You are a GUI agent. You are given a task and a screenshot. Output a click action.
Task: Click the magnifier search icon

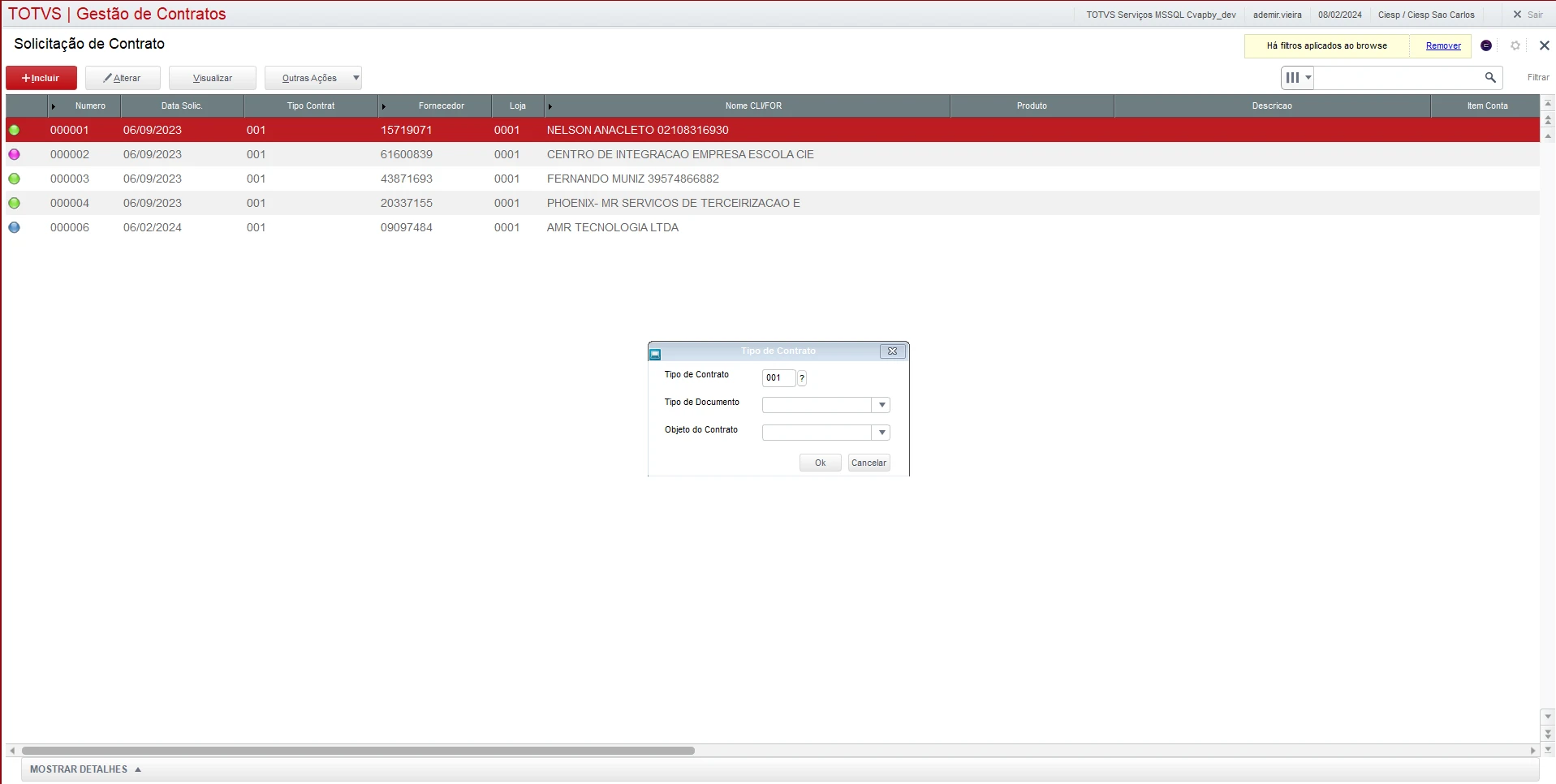coord(1490,78)
